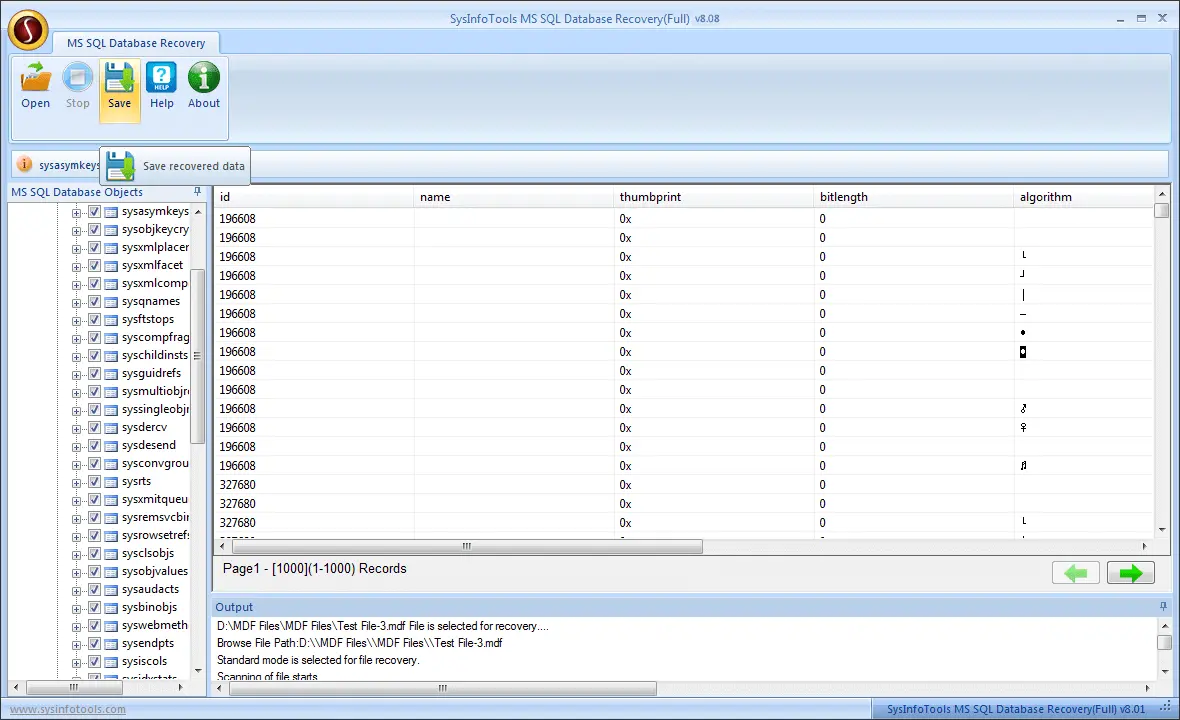
Task: Click the name column header
Action: [x=514, y=196]
